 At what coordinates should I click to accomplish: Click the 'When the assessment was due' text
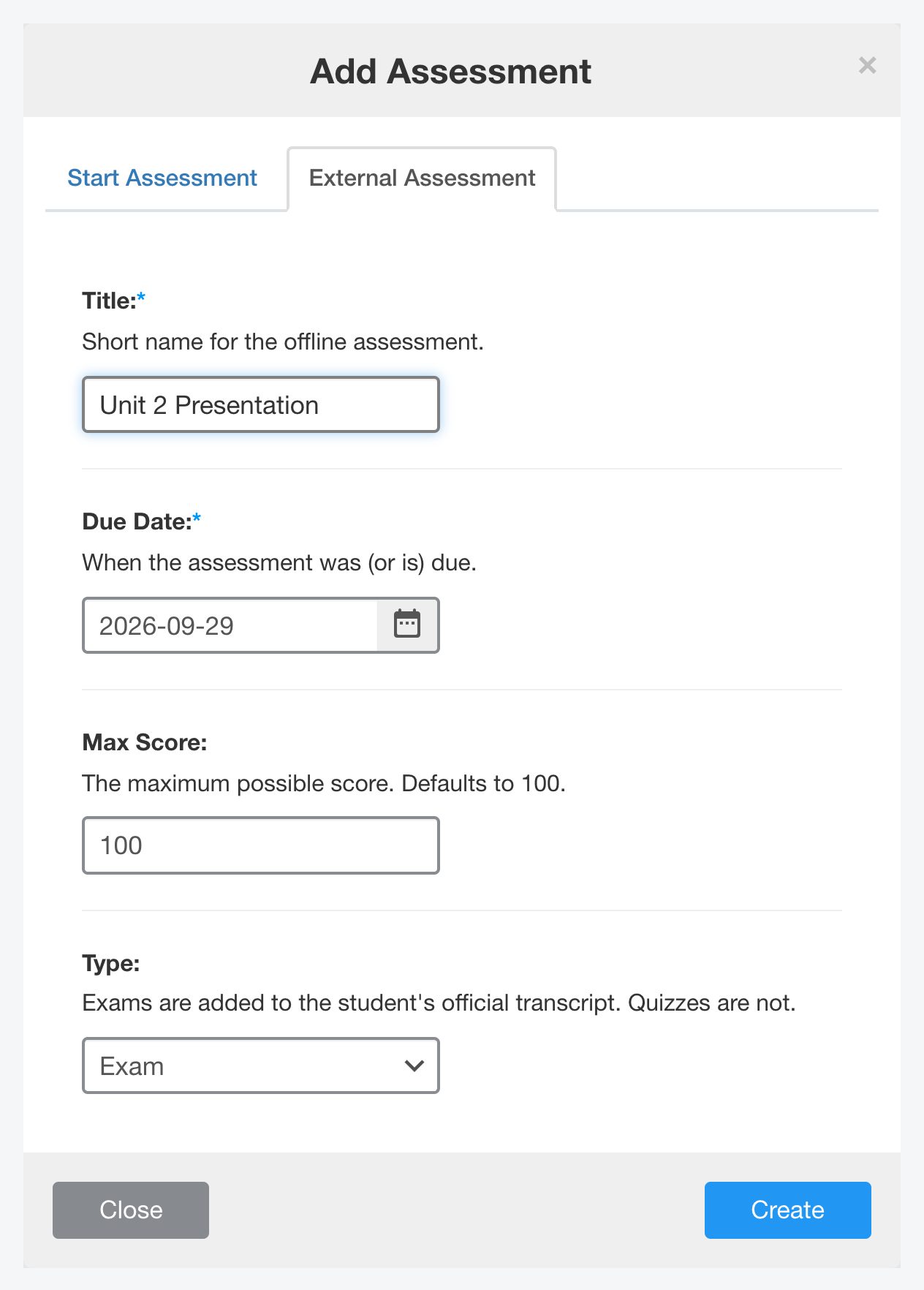[279, 562]
